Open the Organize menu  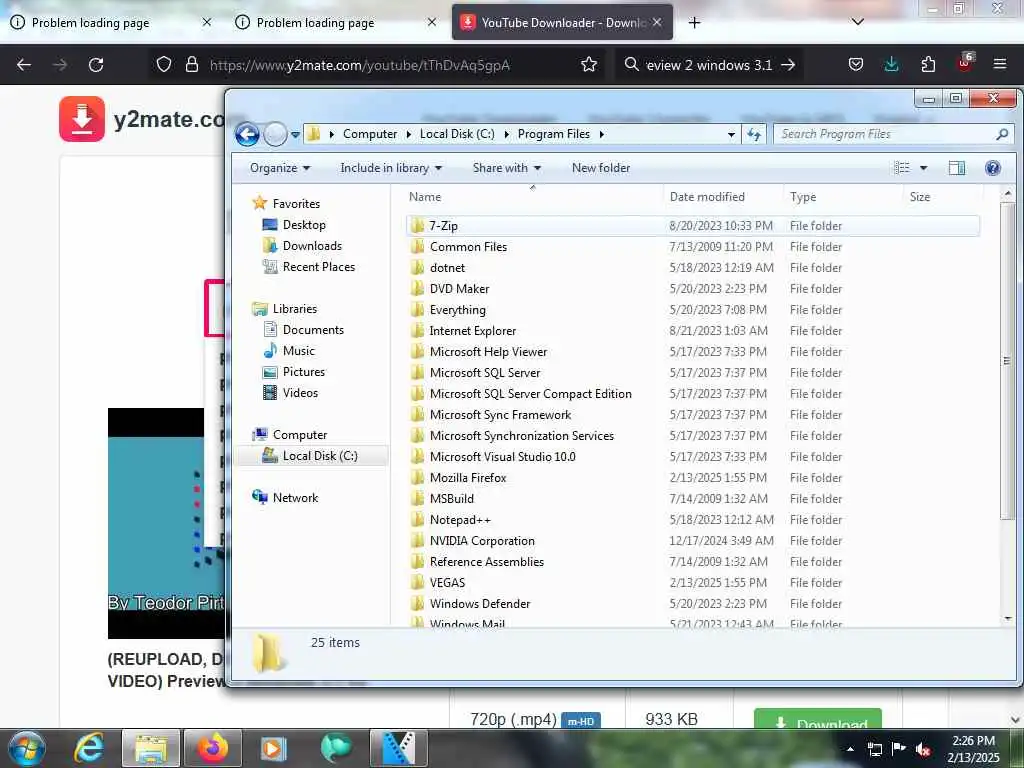280,168
